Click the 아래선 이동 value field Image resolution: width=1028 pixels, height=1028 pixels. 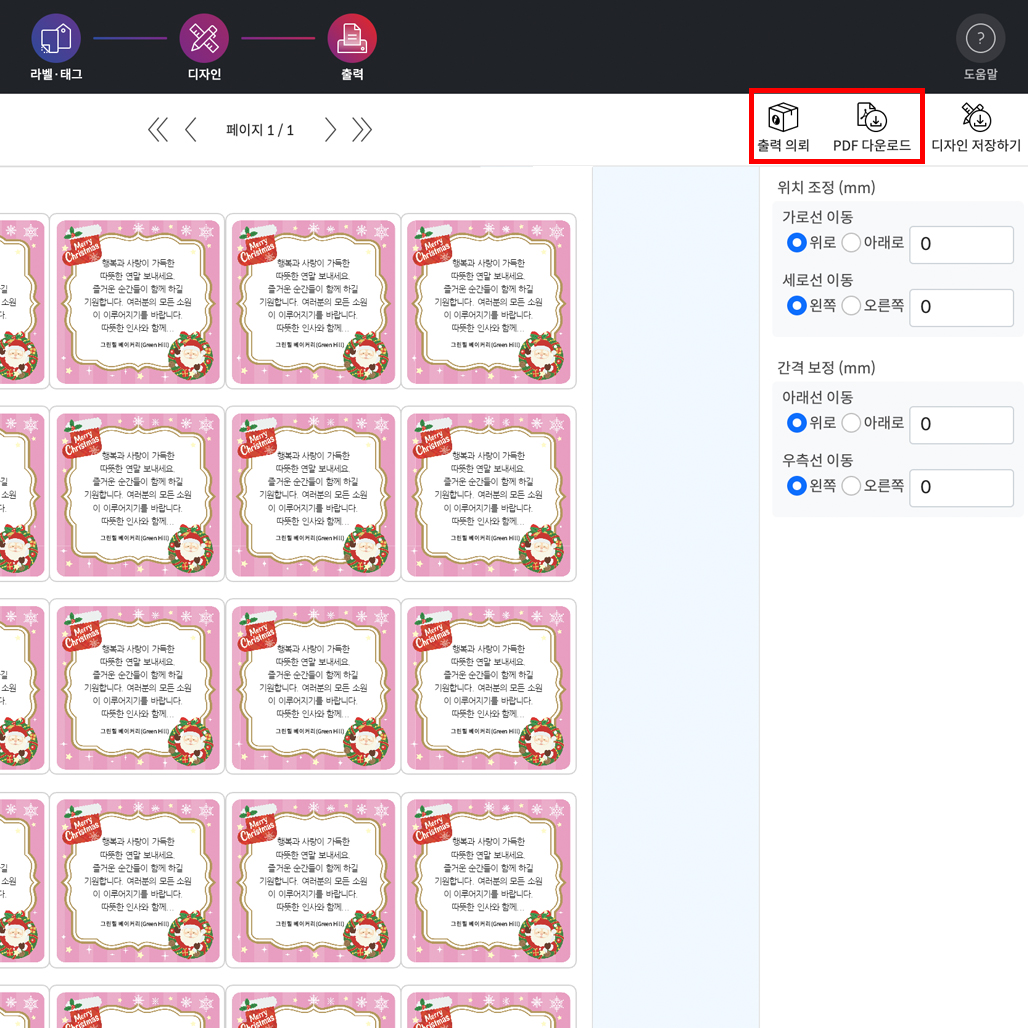click(x=961, y=425)
